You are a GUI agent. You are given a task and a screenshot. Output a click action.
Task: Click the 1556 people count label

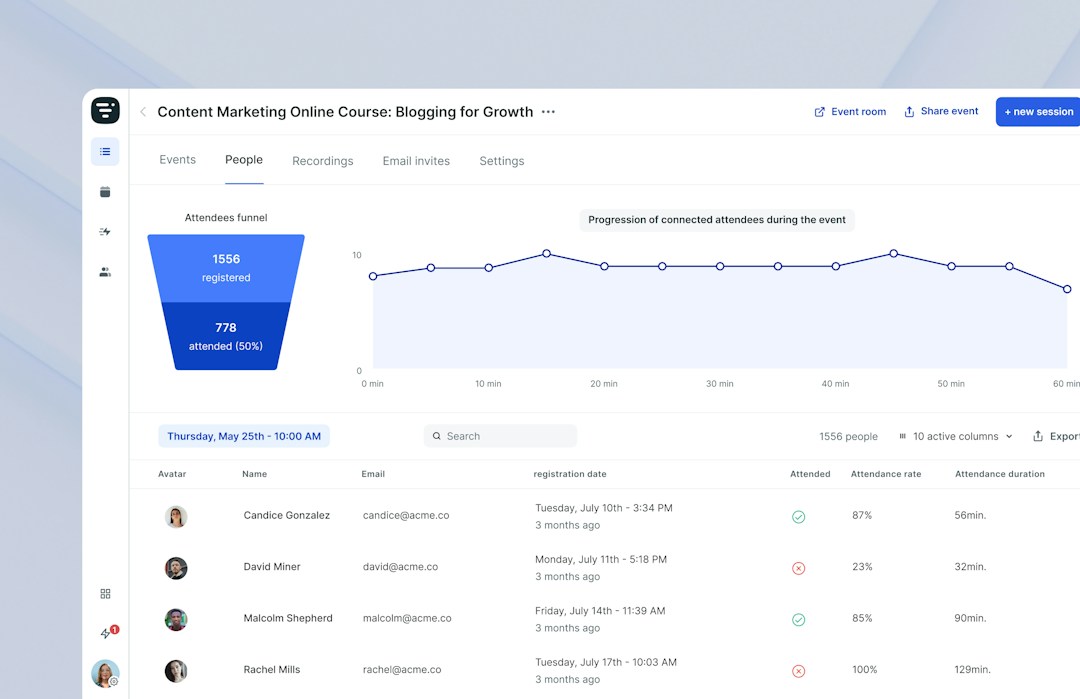coord(849,437)
